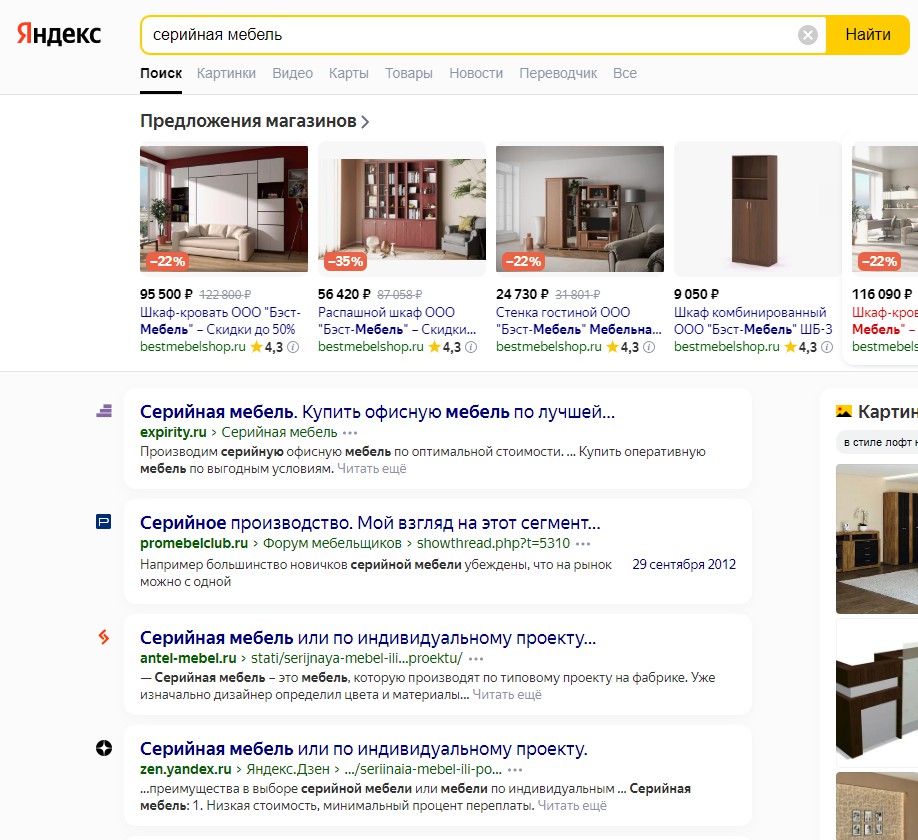This screenshot has width=918, height=840.
Task: Click the star rating under Шкаф-кровать
Action: [267, 347]
